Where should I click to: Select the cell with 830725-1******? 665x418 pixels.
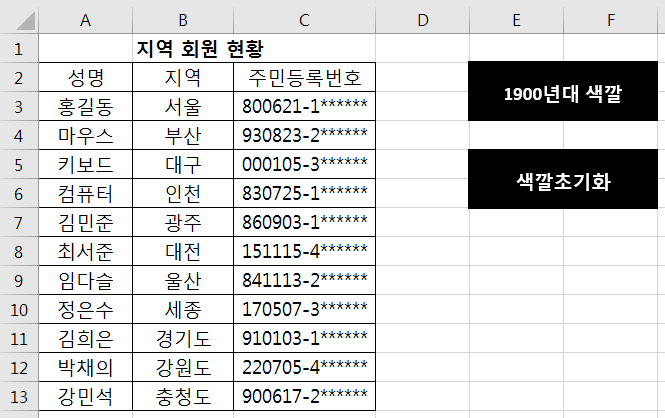(305, 194)
